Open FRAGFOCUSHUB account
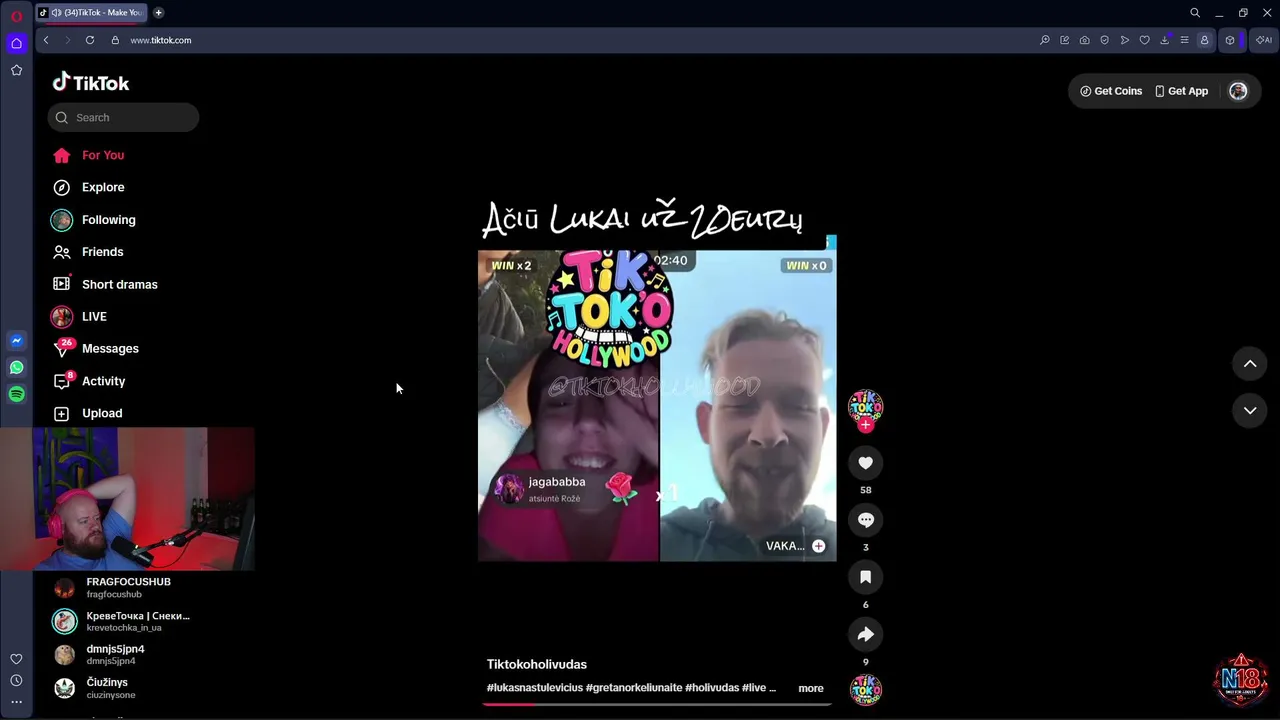The image size is (1280, 720). coord(130,587)
